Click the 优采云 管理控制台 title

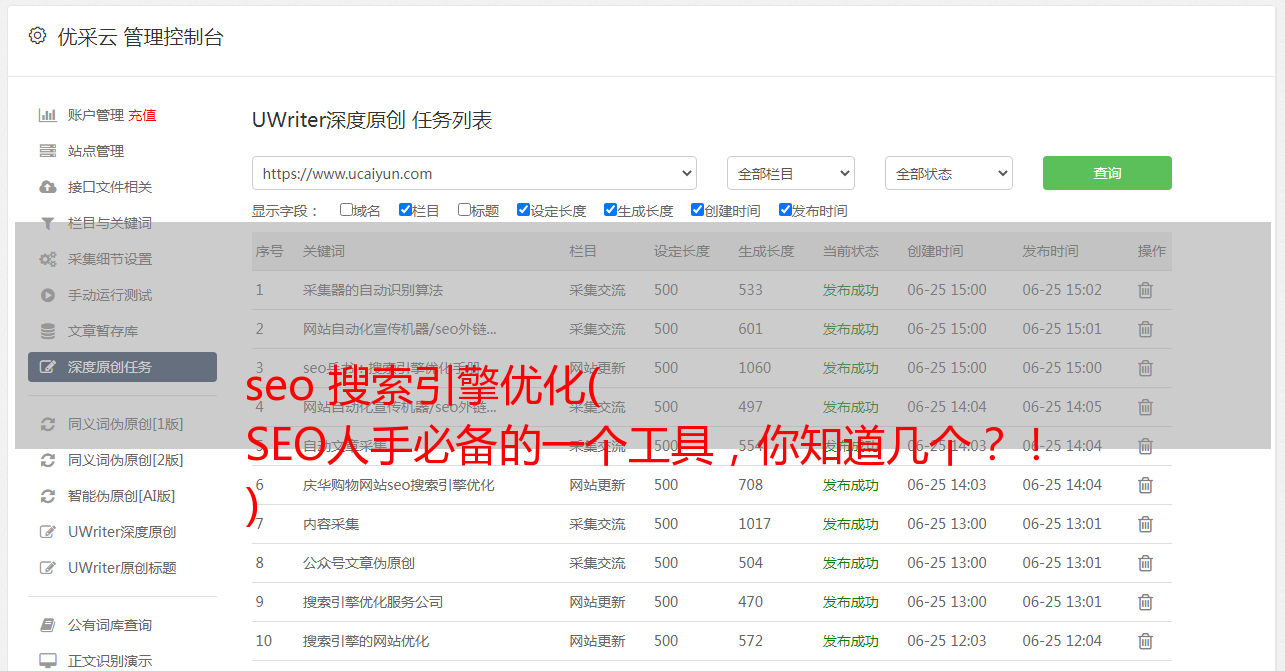140,37
